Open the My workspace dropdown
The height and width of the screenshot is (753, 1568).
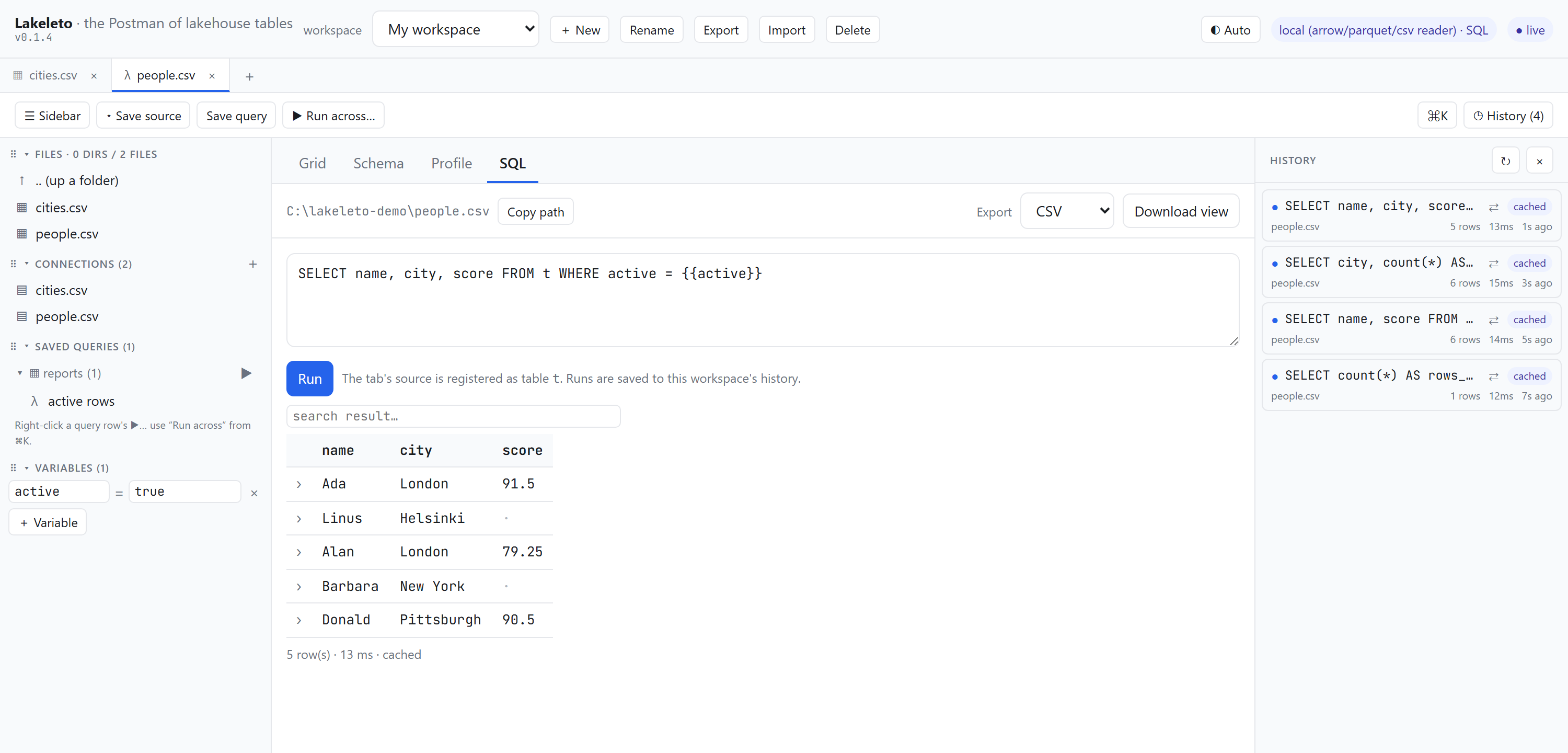pos(455,29)
